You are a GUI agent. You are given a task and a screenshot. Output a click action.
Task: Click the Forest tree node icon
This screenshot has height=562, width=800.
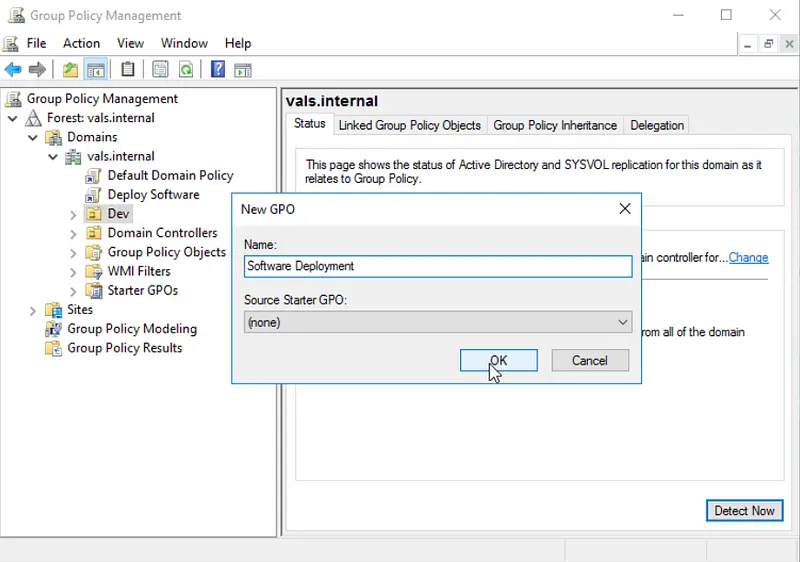pos(33,118)
